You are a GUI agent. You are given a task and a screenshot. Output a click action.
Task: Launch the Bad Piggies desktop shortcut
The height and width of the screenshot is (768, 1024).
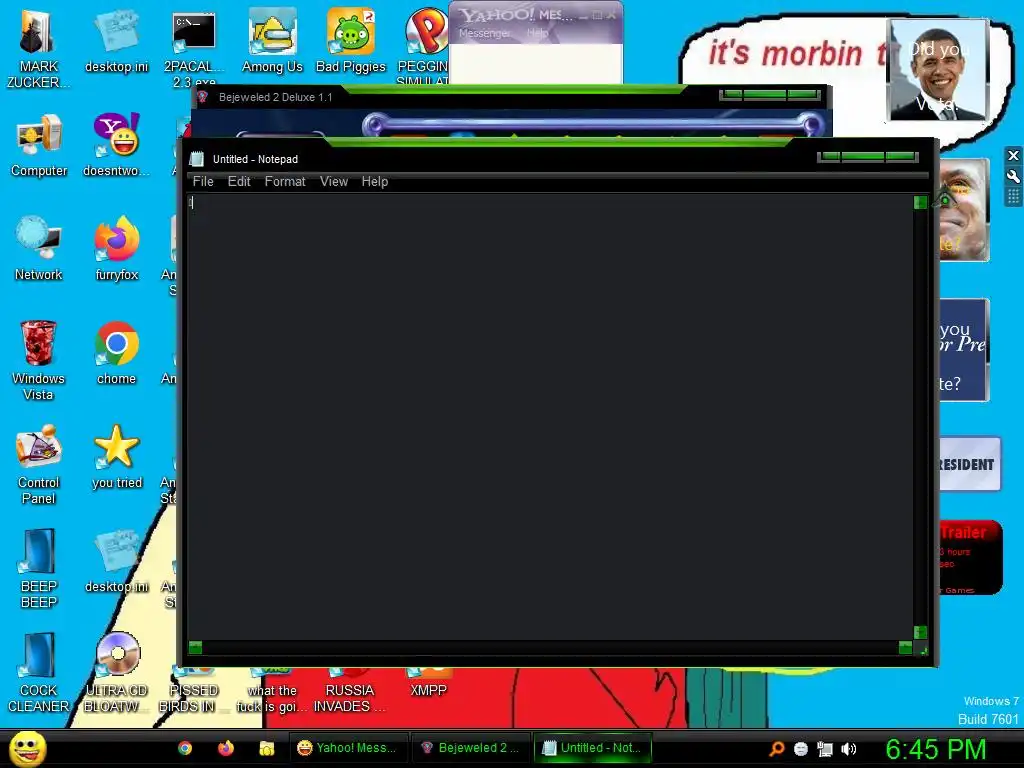351,42
